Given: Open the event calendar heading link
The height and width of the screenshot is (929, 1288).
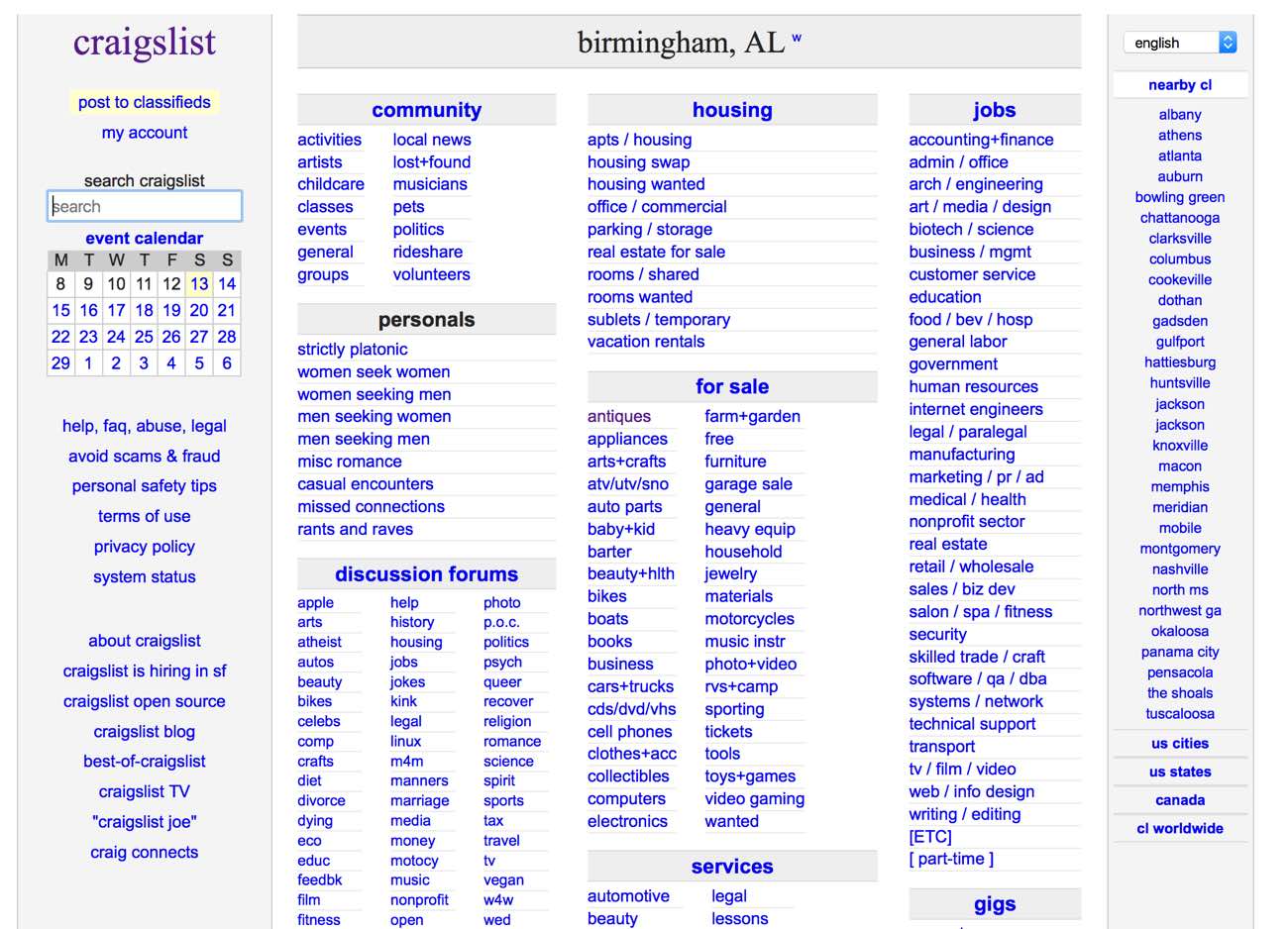Looking at the screenshot, I should pyautogui.click(x=145, y=238).
